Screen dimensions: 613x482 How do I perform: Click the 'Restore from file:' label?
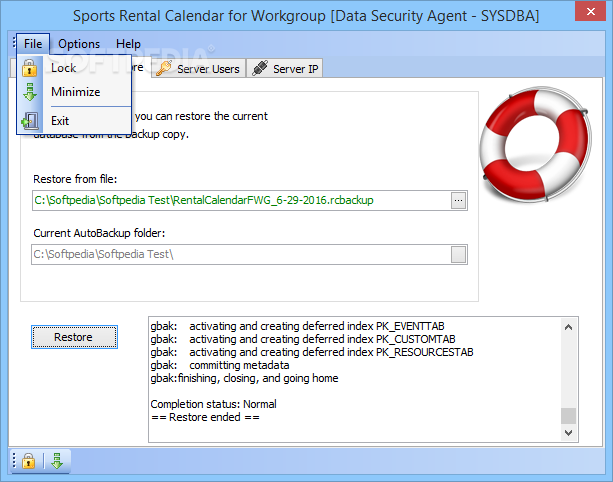[x=75, y=179]
